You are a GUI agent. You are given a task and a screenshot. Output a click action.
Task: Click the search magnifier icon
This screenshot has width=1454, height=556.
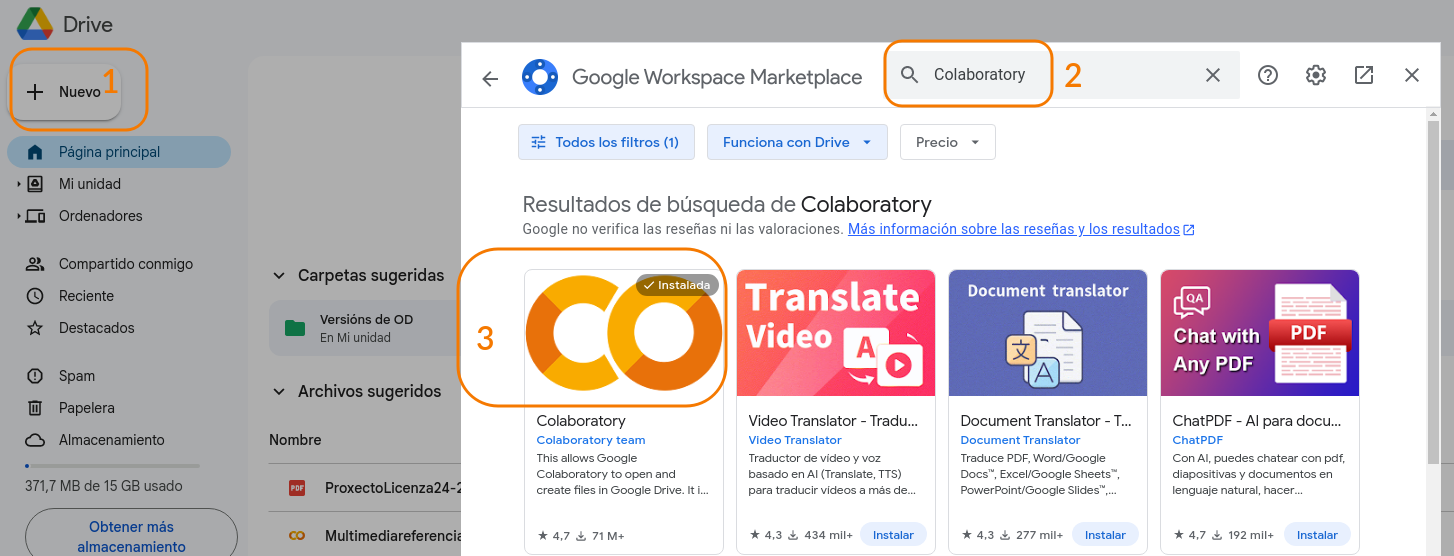pyautogui.click(x=909, y=75)
